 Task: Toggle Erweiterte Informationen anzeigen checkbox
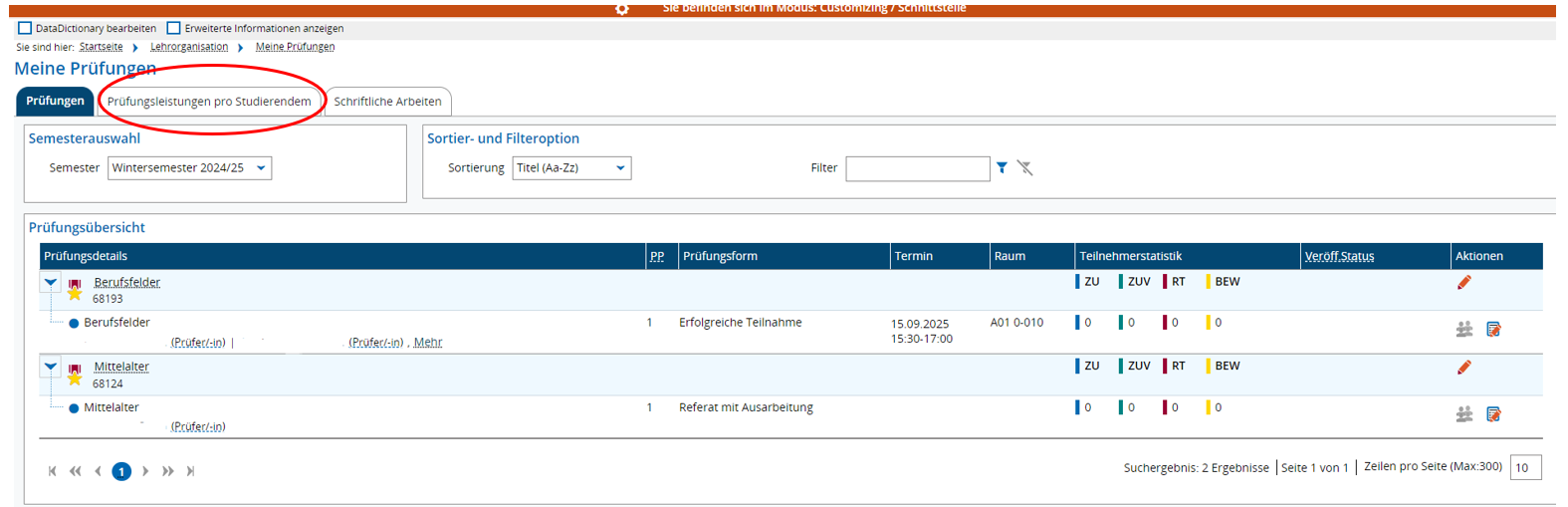173,28
